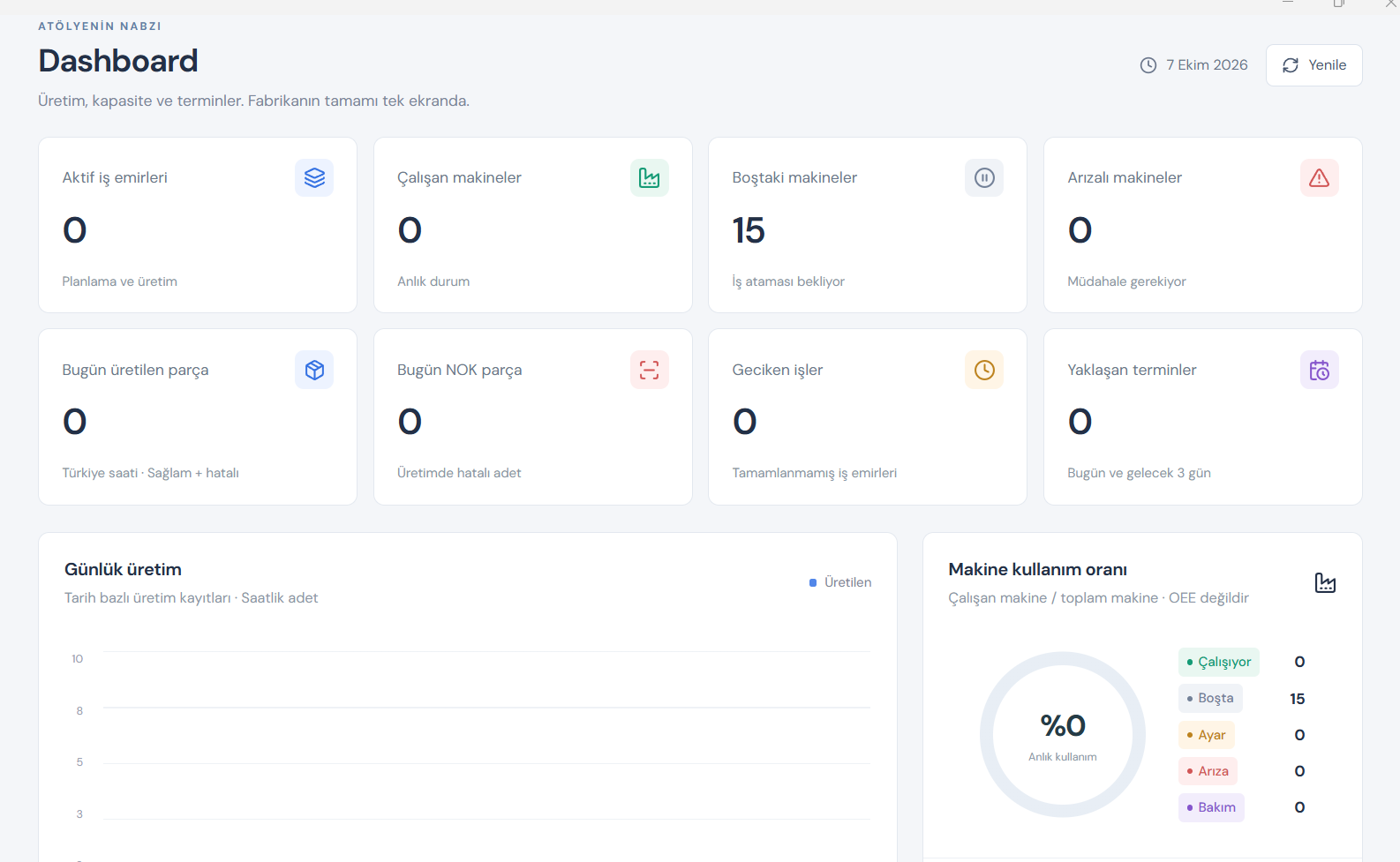Click the Günlük üretim chart title
The height and width of the screenshot is (862, 1400).
[123, 570]
